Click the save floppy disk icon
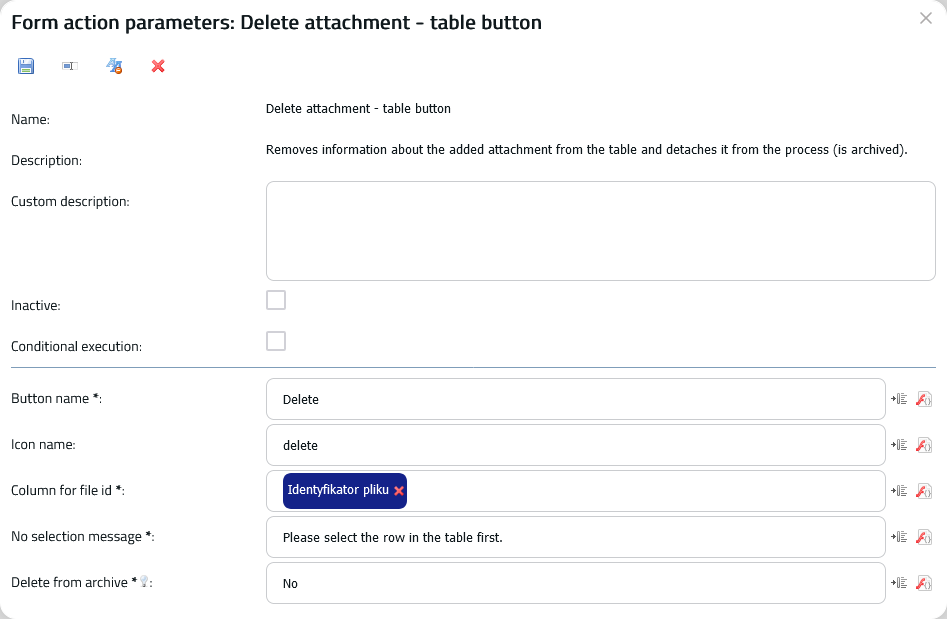 tap(26, 66)
